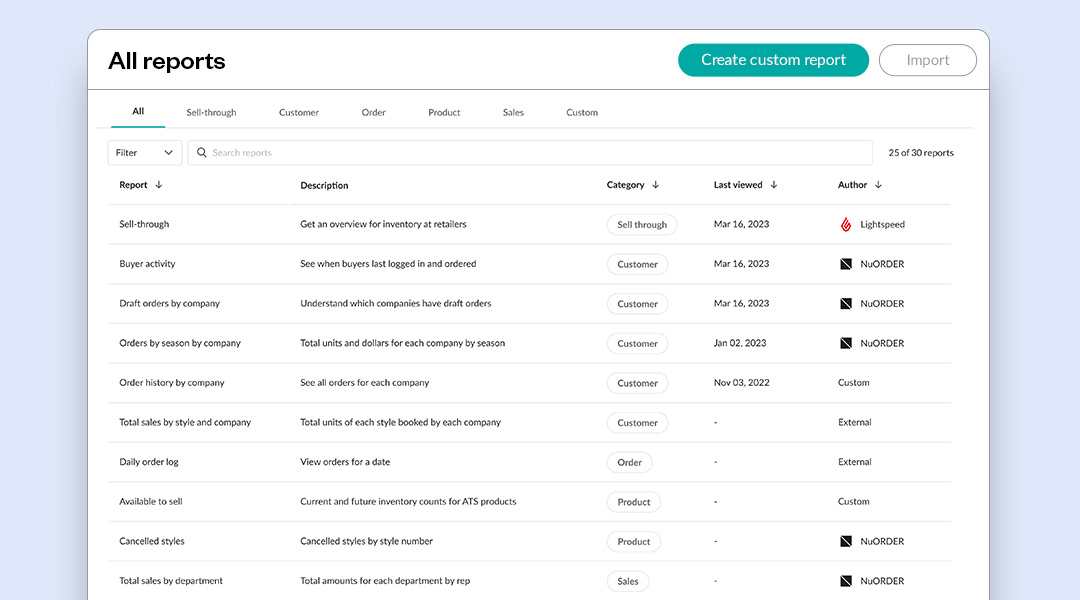This screenshot has width=1080, height=600.
Task: Click the Sell through category tag
Action: pyautogui.click(x=642, y=225)
